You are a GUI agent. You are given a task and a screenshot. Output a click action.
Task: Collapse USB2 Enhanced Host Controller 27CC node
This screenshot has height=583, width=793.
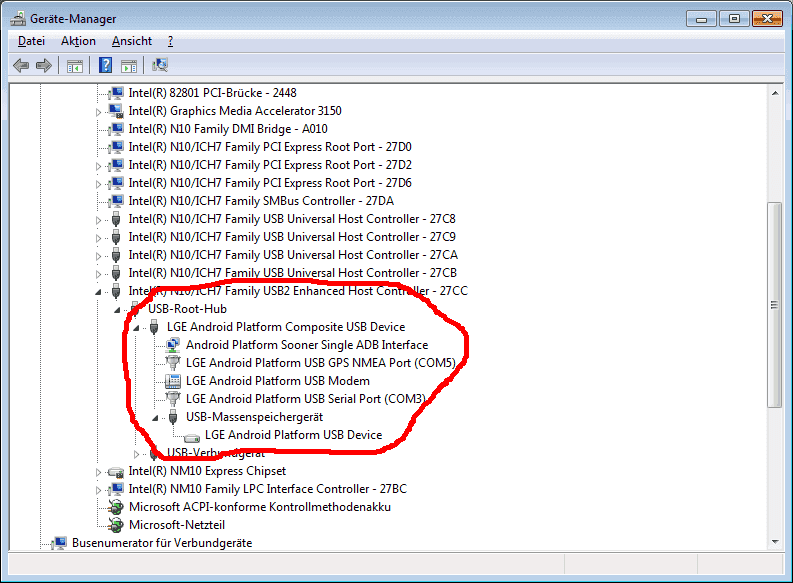tap(99, 292)
